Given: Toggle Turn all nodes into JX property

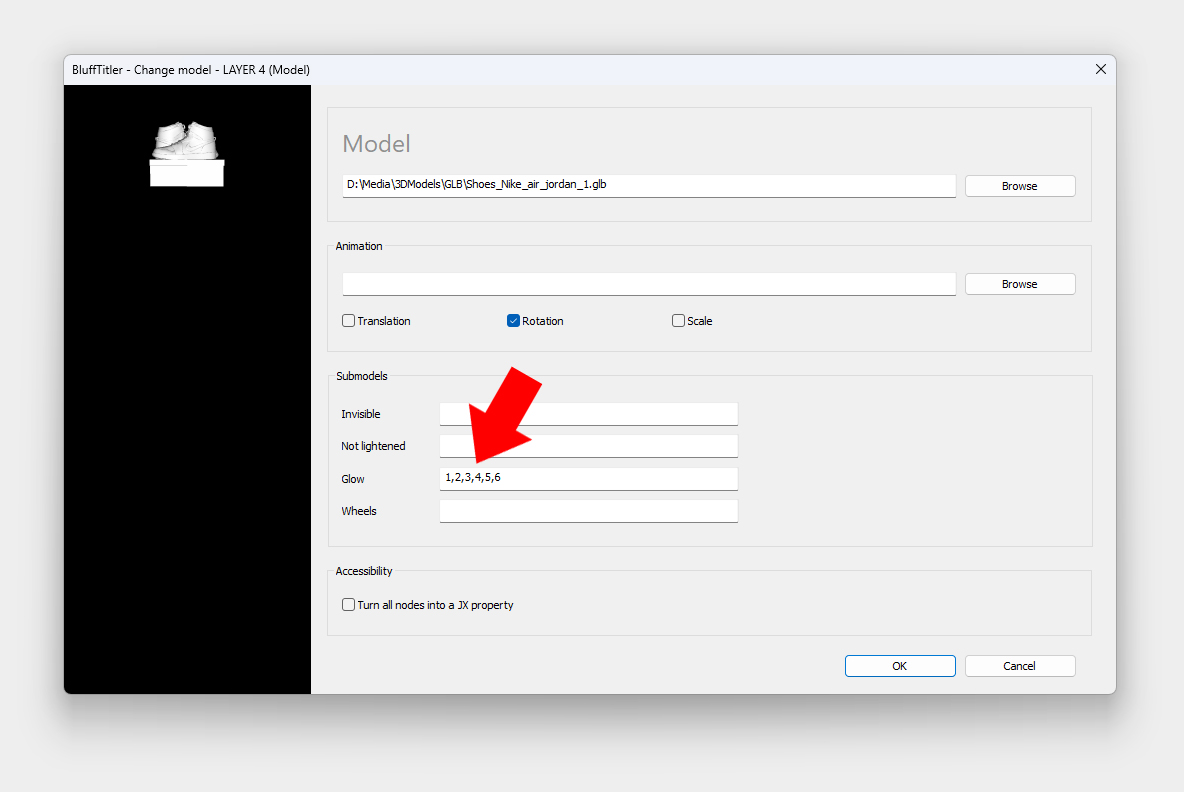Looking at the screenshot, I should (x=349, y=605).
